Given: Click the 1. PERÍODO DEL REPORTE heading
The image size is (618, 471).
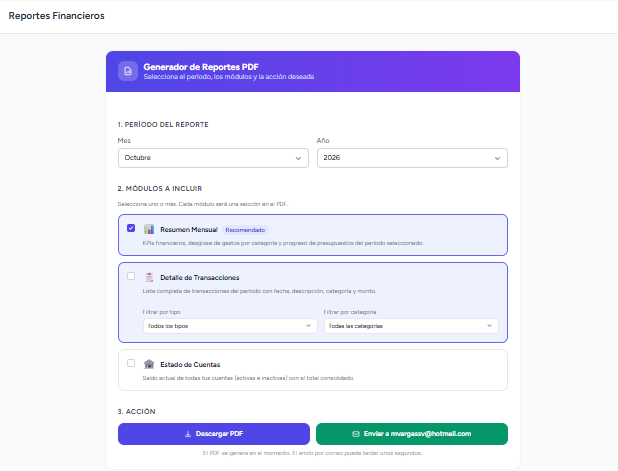Looking at the screenshot, I should click(x=163, y=125).
